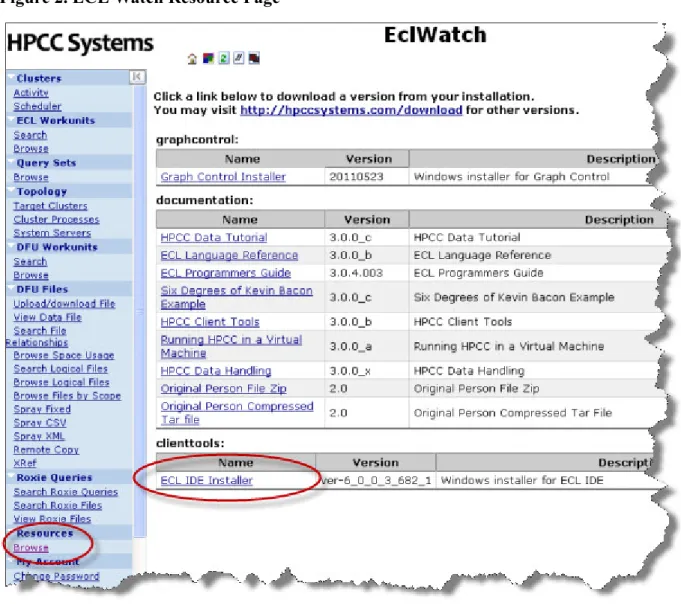Image resolution: width=681 pixels, height=604 pixels.
Task: Click the green refresh toolbar icon
Action: click(224, 58)
